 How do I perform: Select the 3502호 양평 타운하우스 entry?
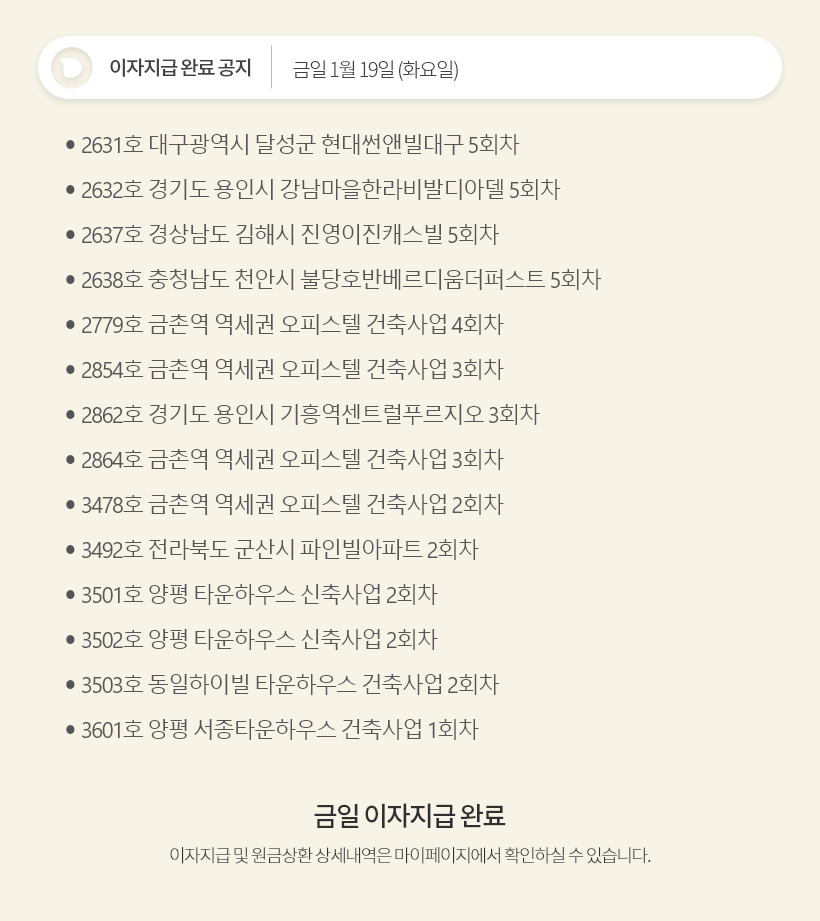(x=259, y=640)
